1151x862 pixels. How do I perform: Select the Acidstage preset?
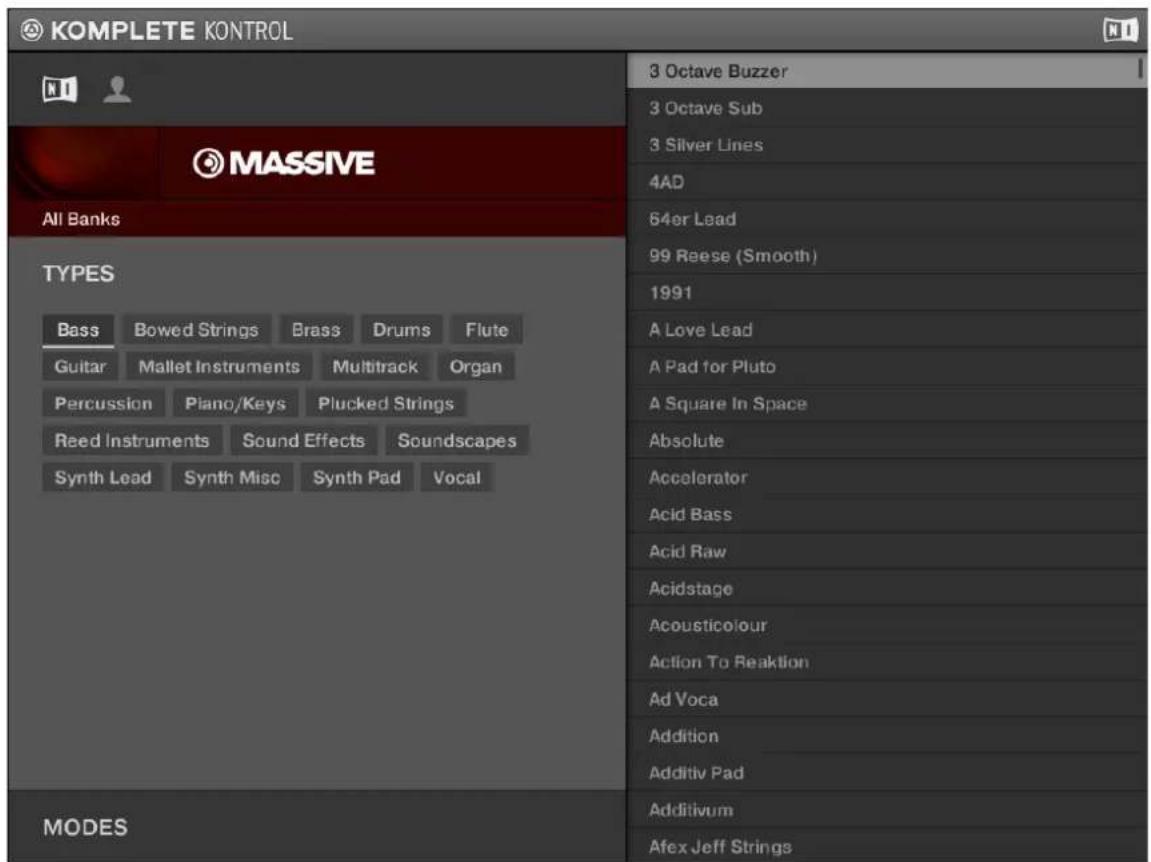[x=887, y=588]
